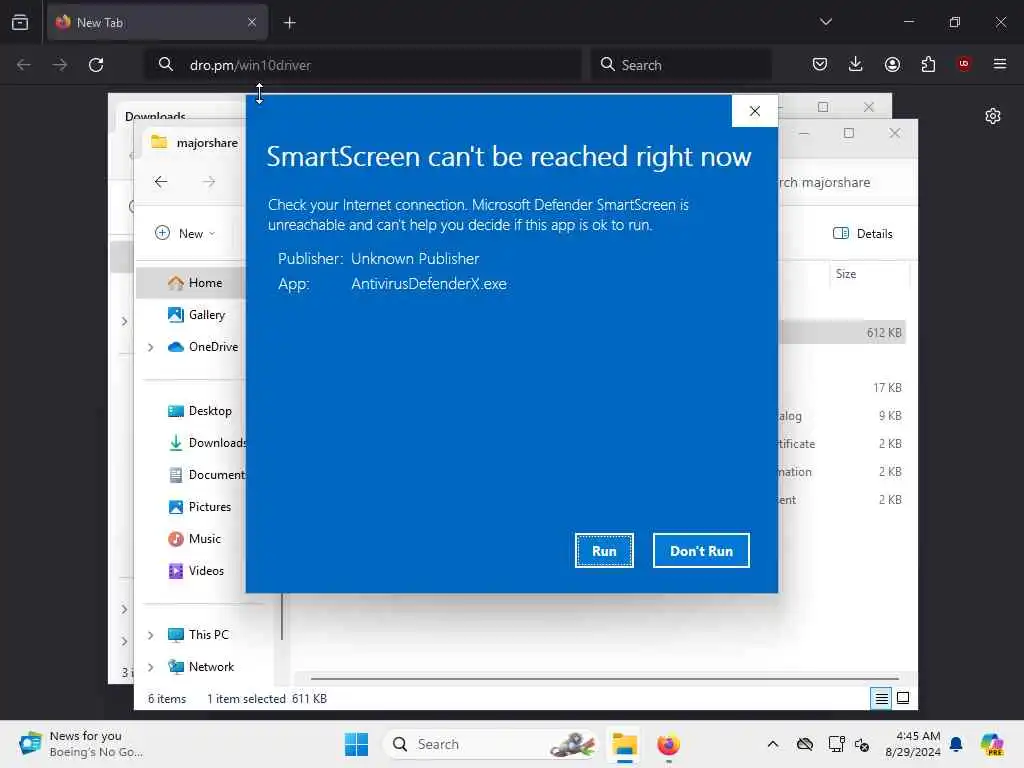
Task: Click the Don't Run button
Action: [701, 551]
